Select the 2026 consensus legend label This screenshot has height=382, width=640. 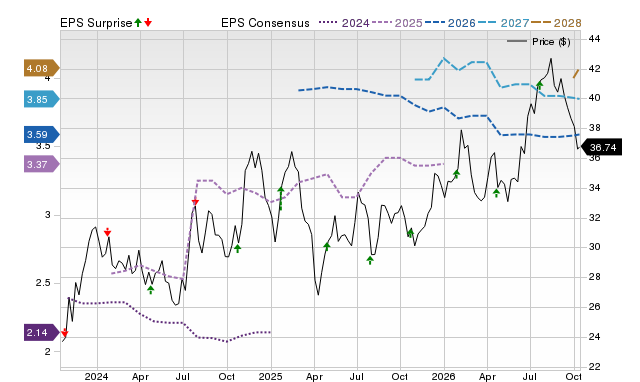pyautogui.click(x=461, y=23)
